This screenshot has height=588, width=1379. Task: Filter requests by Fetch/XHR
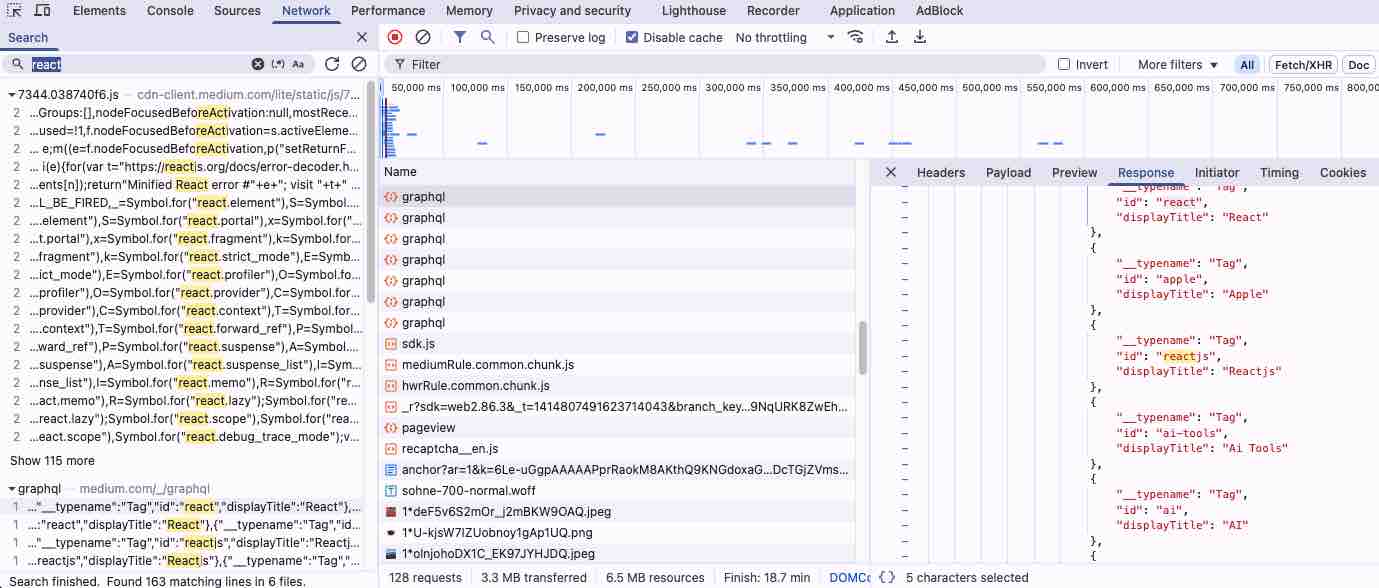(1303, 64)
